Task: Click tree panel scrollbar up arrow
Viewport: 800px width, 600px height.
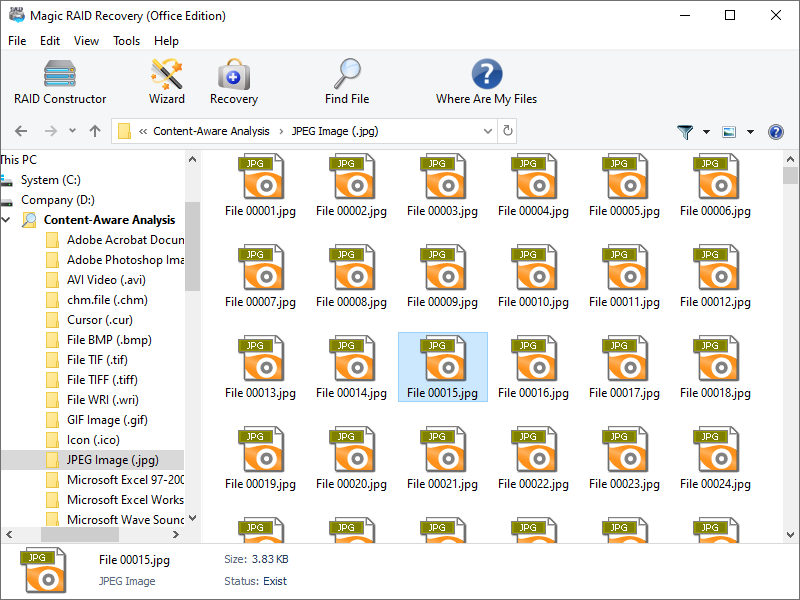Action: [192, 160]
